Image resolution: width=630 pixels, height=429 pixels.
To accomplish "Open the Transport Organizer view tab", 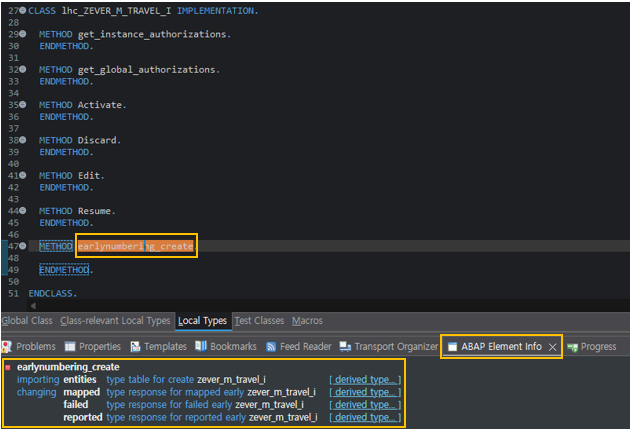I will (x=389, y=346).
